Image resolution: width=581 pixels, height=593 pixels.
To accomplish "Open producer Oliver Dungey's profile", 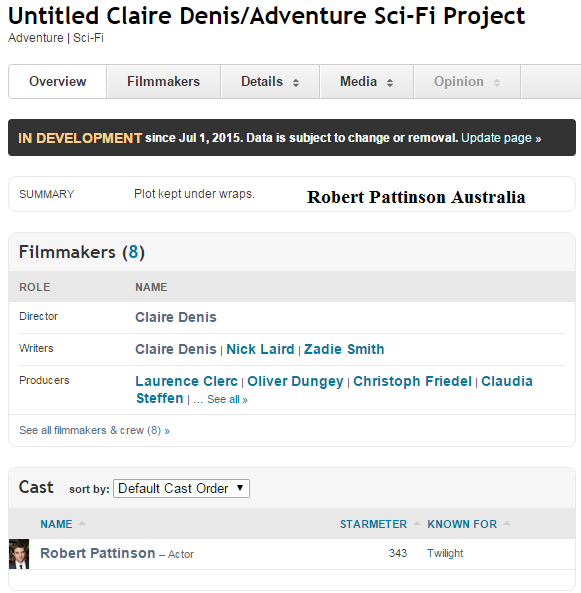I will coord(295,381).
